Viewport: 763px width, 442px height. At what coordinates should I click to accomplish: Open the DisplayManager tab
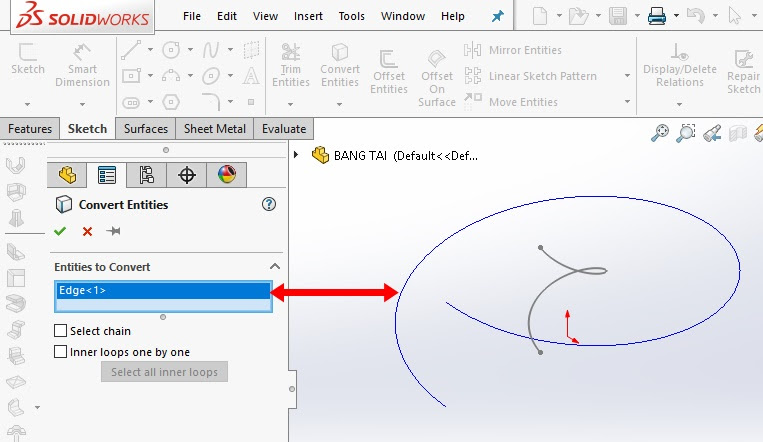click(x=227, y=175)
